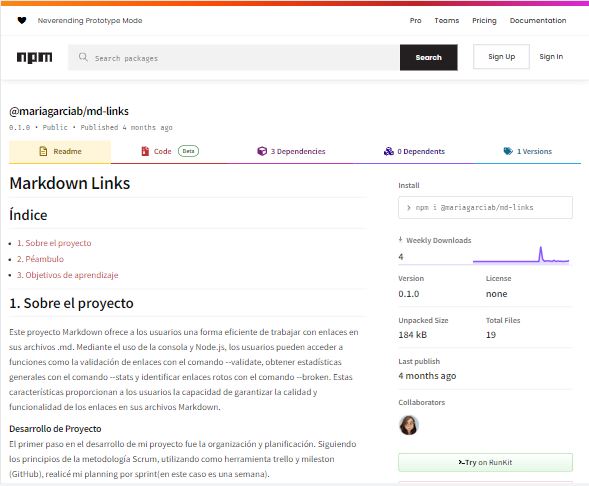This screenshot has width=589, height=486.
Task: Click the '1. Sobre el proyecto' section heading
Action: [x=71, y=303]
